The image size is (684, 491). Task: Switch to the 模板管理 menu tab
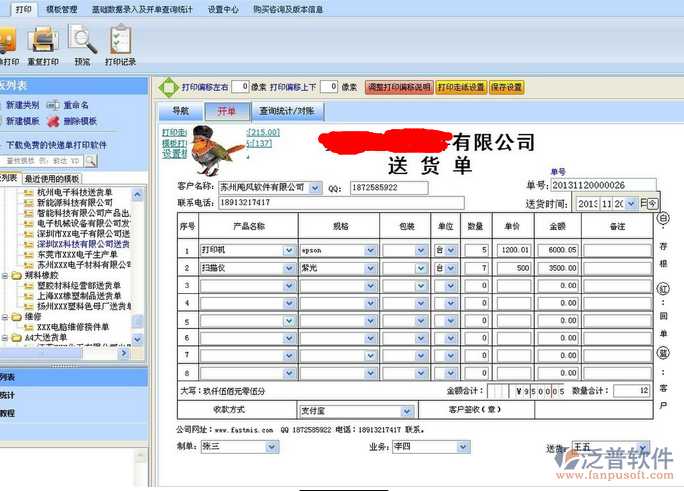pos(62,9)
